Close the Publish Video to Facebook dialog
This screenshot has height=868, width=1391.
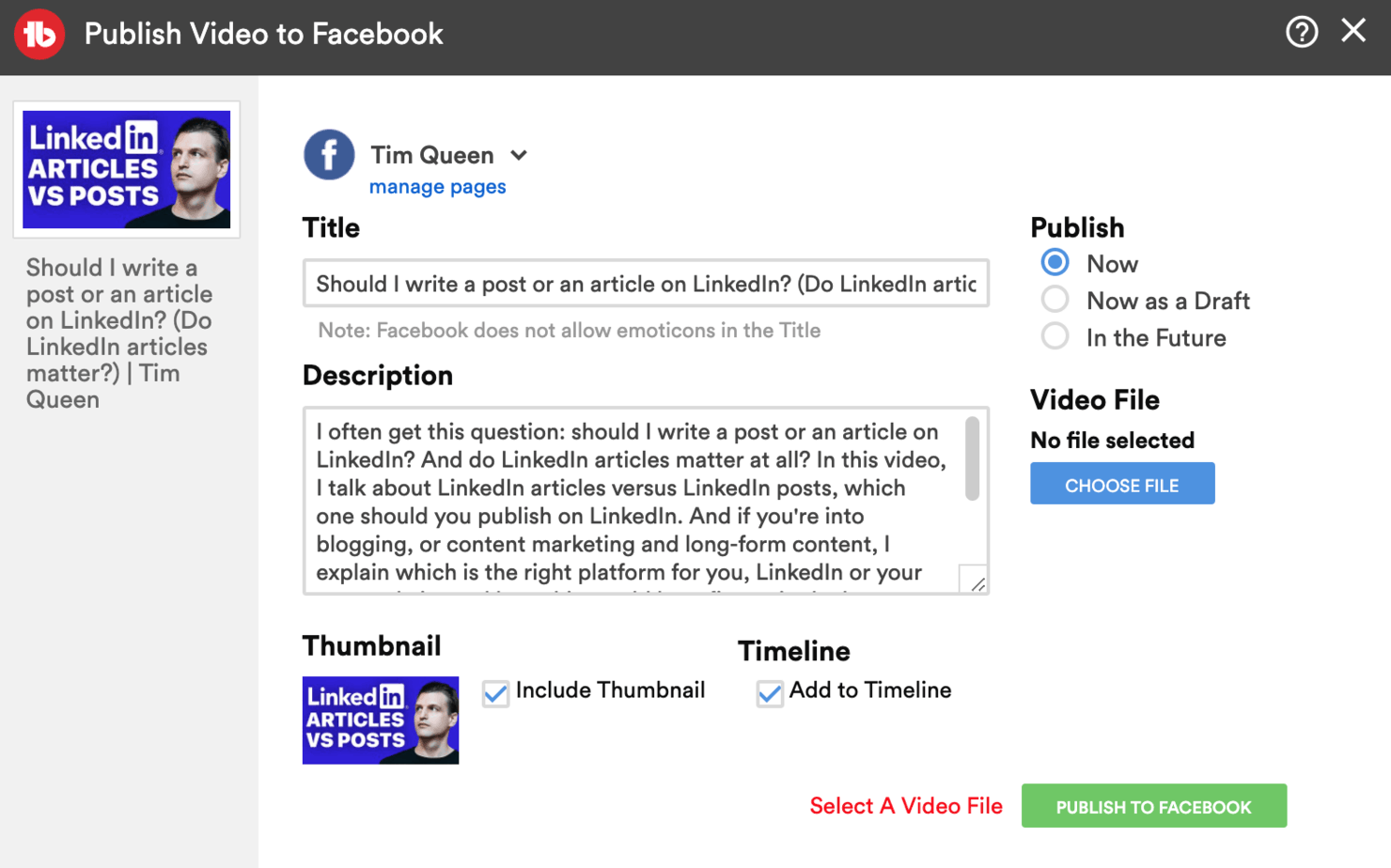point(1353,30)
